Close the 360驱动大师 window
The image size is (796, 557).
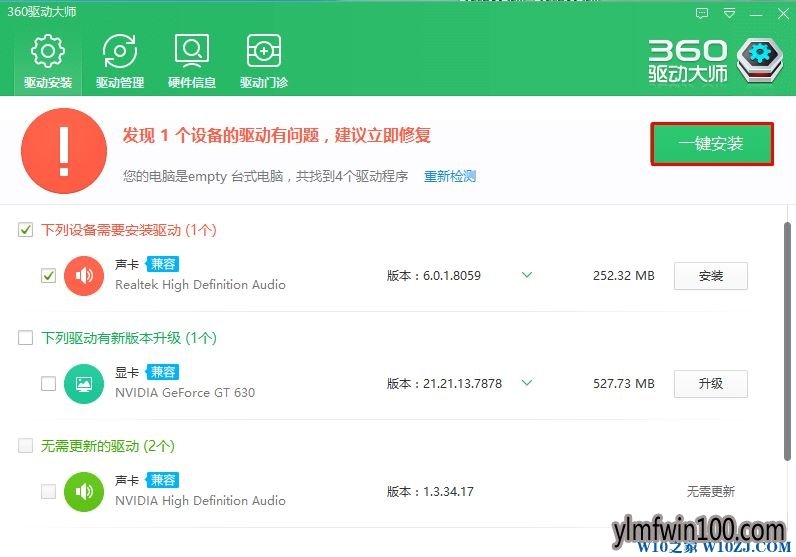783,14
